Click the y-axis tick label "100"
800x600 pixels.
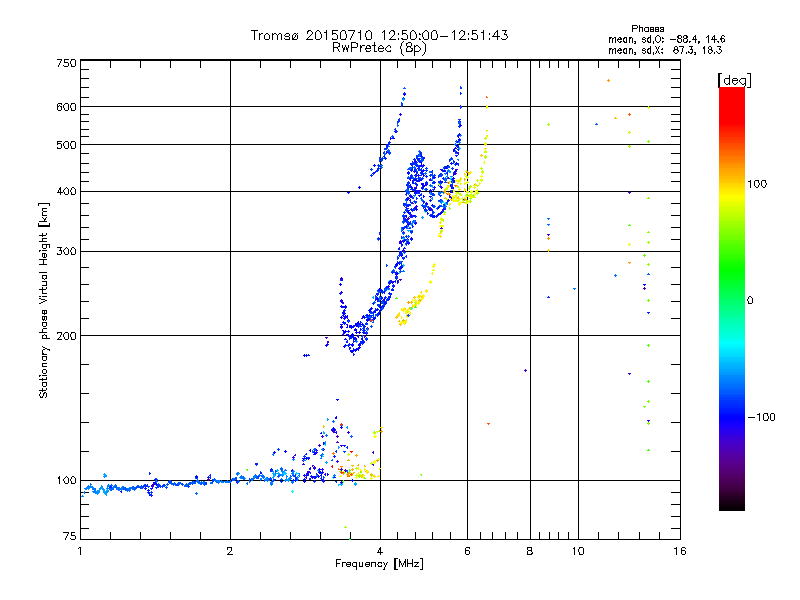click(x=66, y=481)
